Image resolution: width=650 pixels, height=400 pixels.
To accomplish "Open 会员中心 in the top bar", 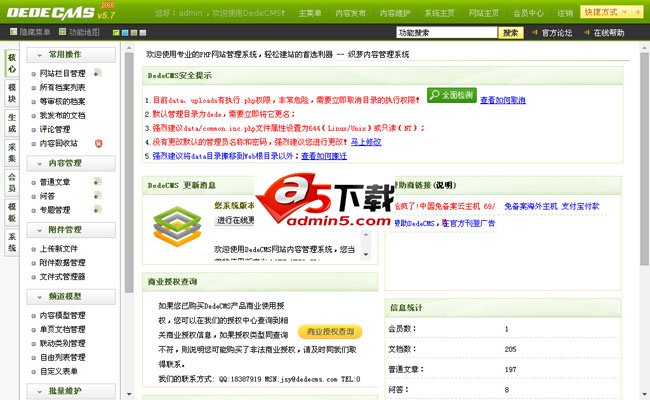I will pos(528,13).
